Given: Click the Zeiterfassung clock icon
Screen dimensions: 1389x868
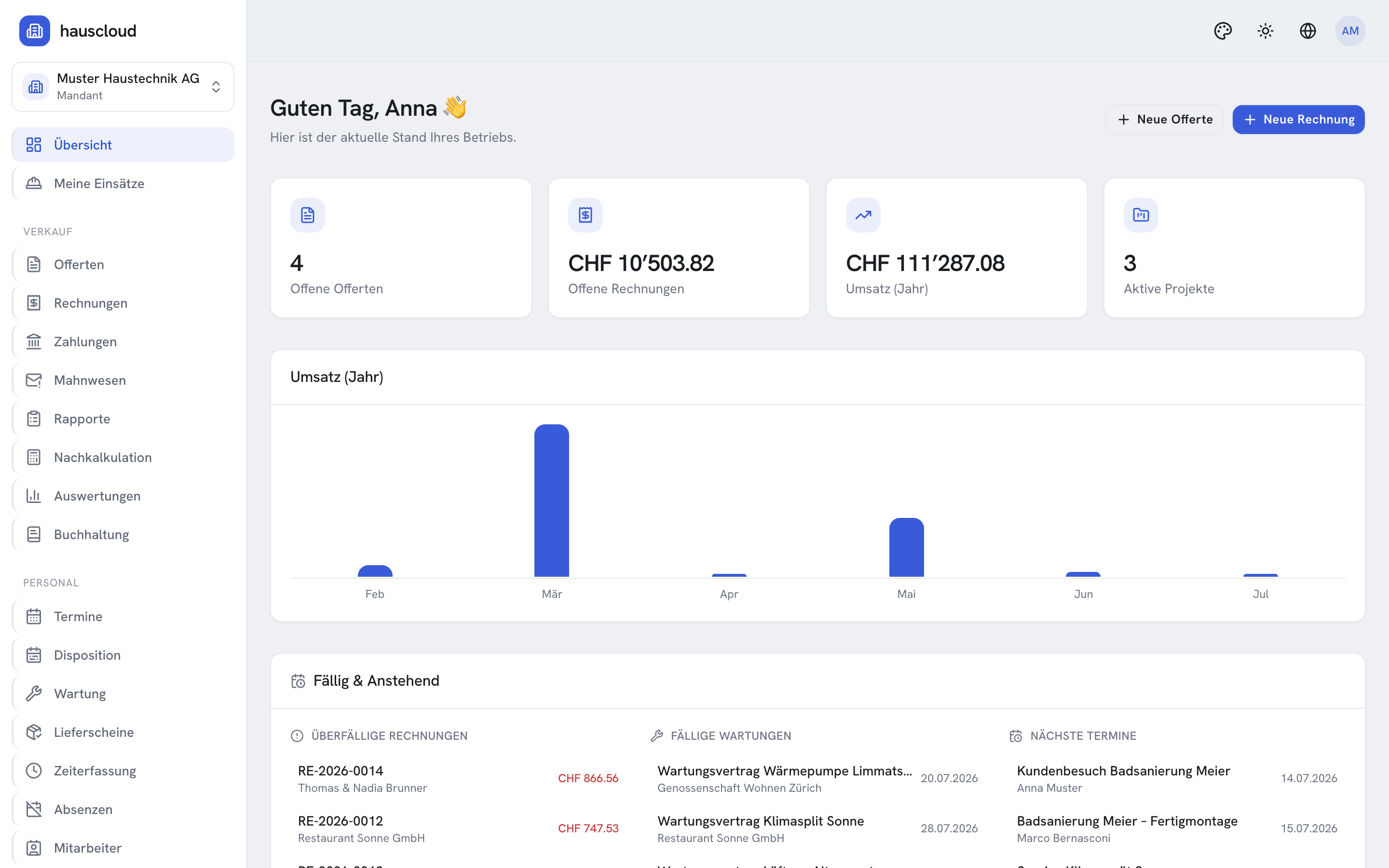Looking at the screenshot, I should point(34,771).
